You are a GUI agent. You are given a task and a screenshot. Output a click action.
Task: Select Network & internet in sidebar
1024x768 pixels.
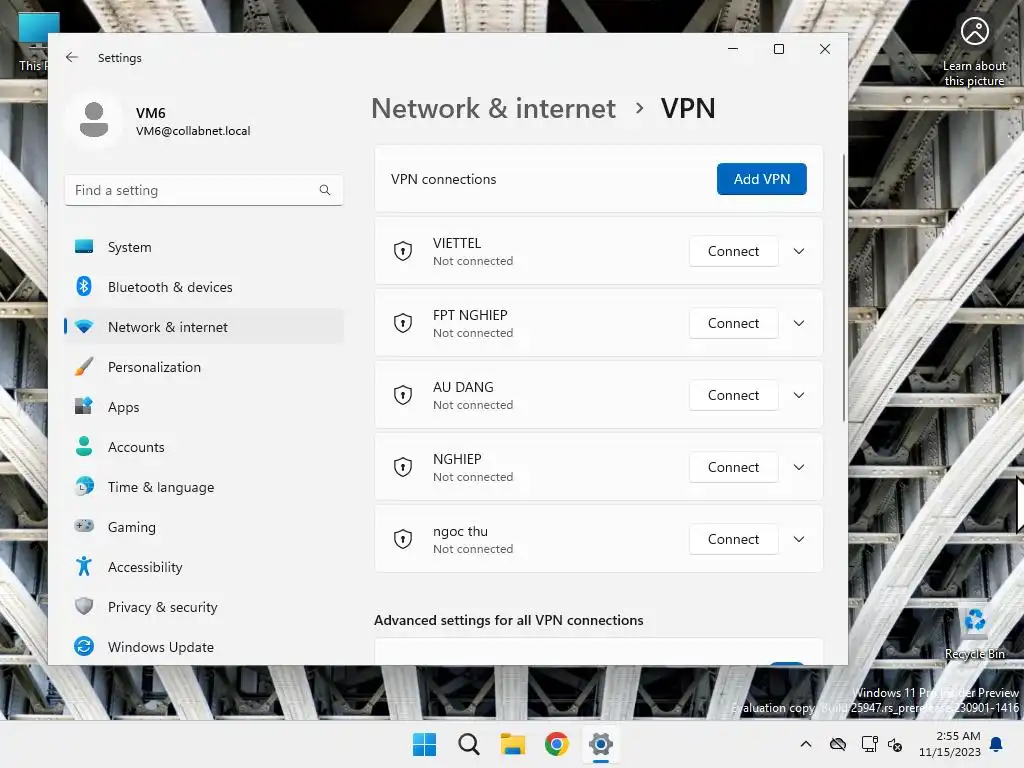click(204, 327)
